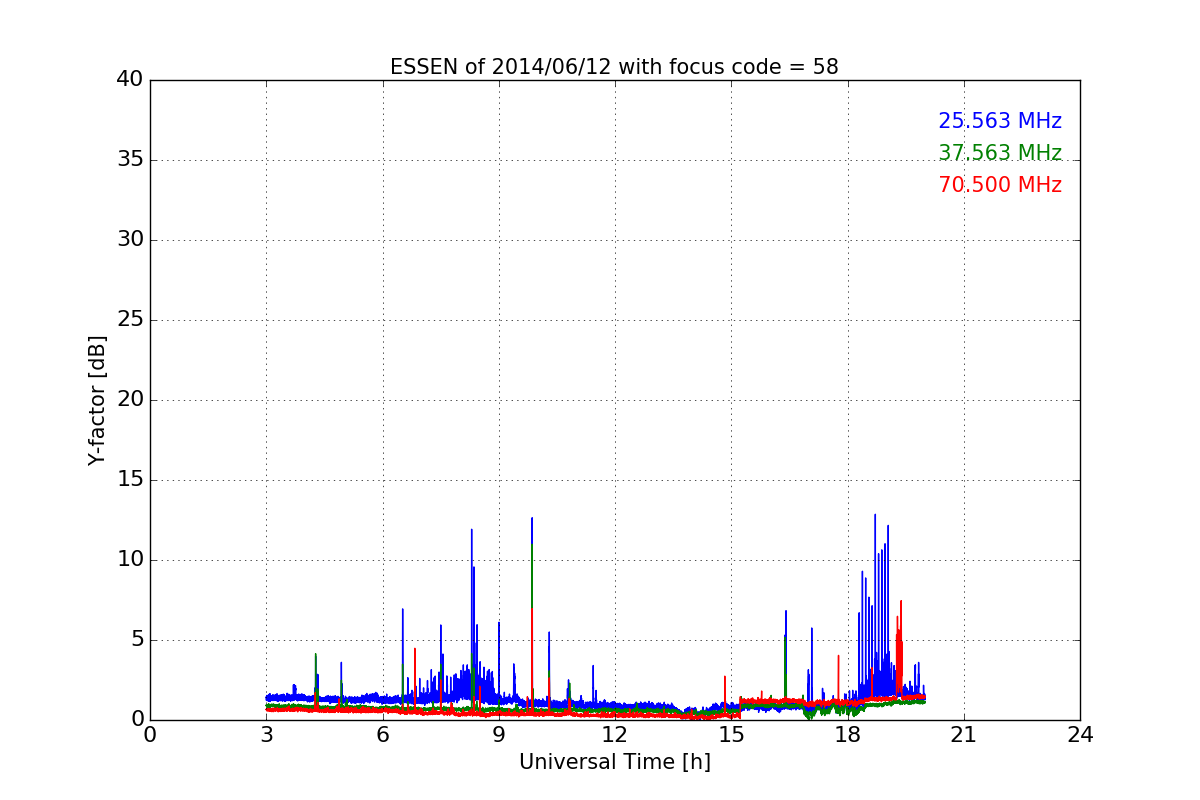Click y-axis tick label '35'
This screenshot has width=1200, height=800.
[x=130, y=160]
